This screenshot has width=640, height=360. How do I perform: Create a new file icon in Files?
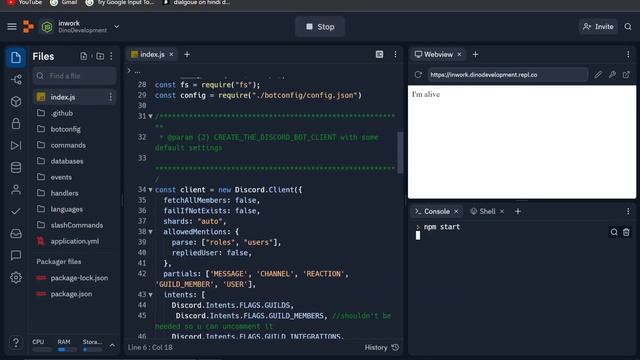point(84,56)
